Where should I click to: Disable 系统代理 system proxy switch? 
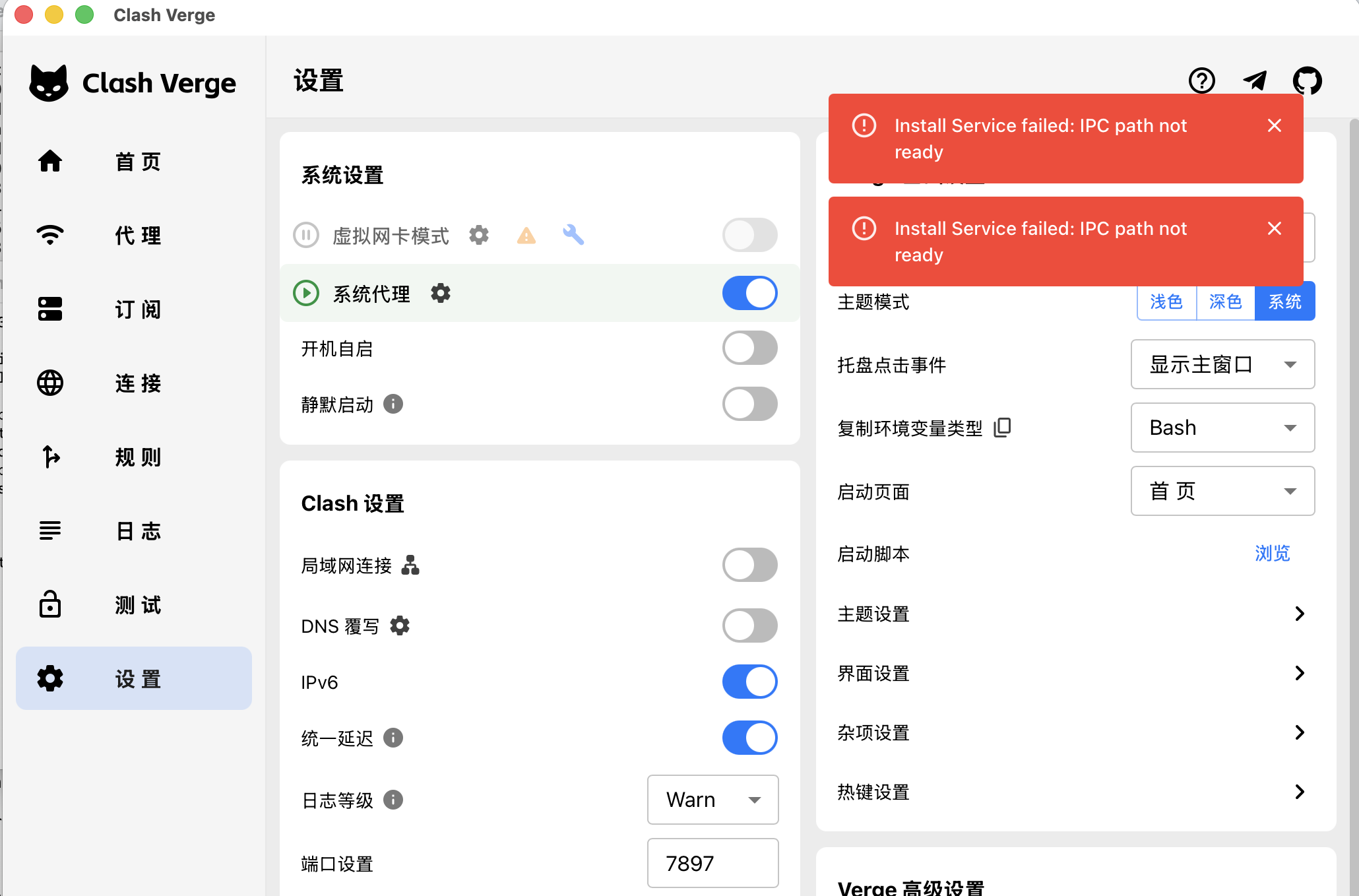click(x=750, y=293)
